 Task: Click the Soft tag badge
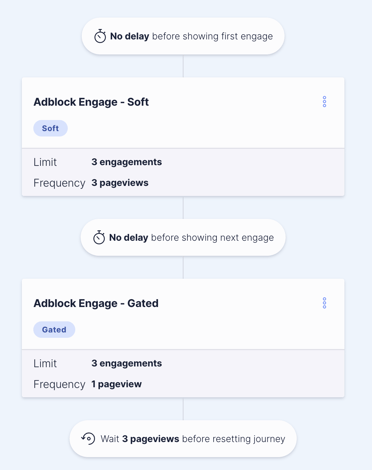(50, 128)
